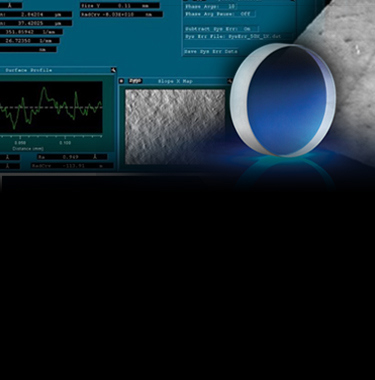Click the Slope X Map window menu dot
375x380 pixels.
click(122, 81)
